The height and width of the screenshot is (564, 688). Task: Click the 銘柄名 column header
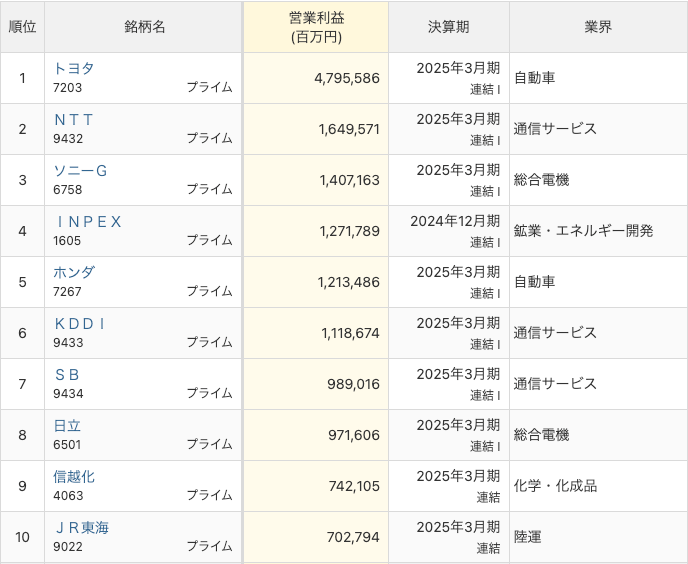tap(144, 27)
